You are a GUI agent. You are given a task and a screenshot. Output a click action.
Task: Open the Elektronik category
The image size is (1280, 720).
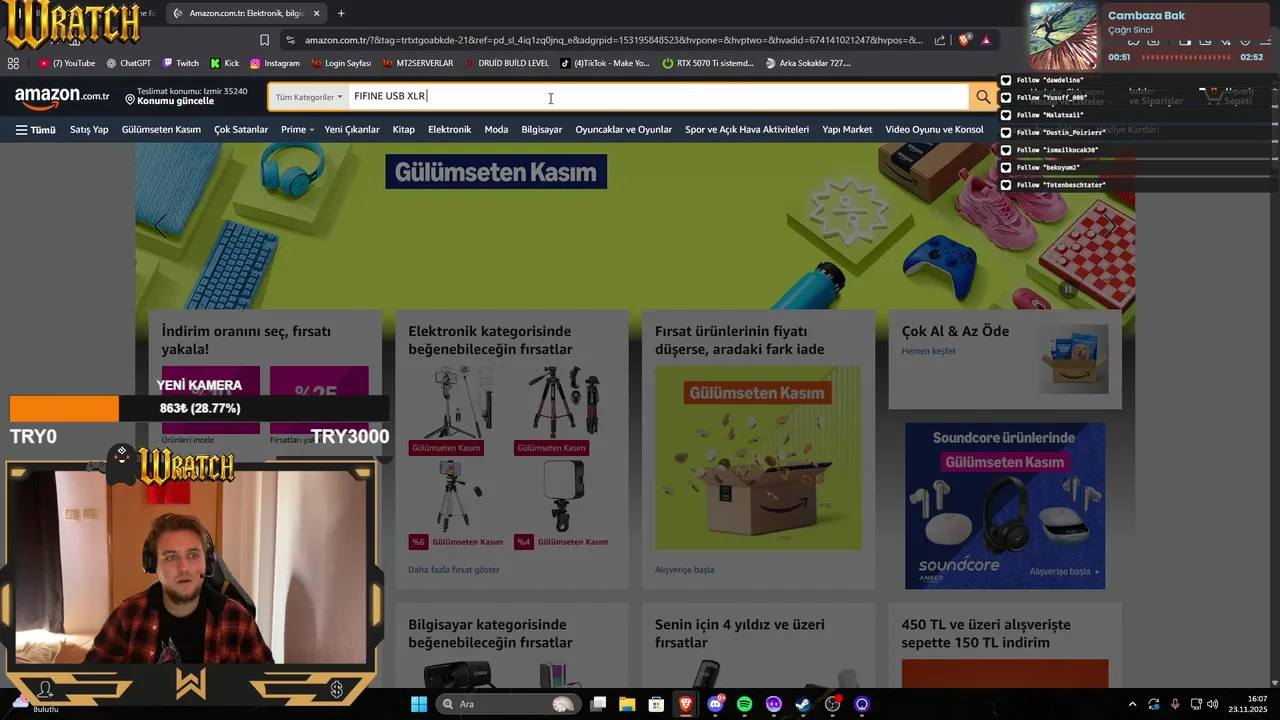tap(449, 130)
